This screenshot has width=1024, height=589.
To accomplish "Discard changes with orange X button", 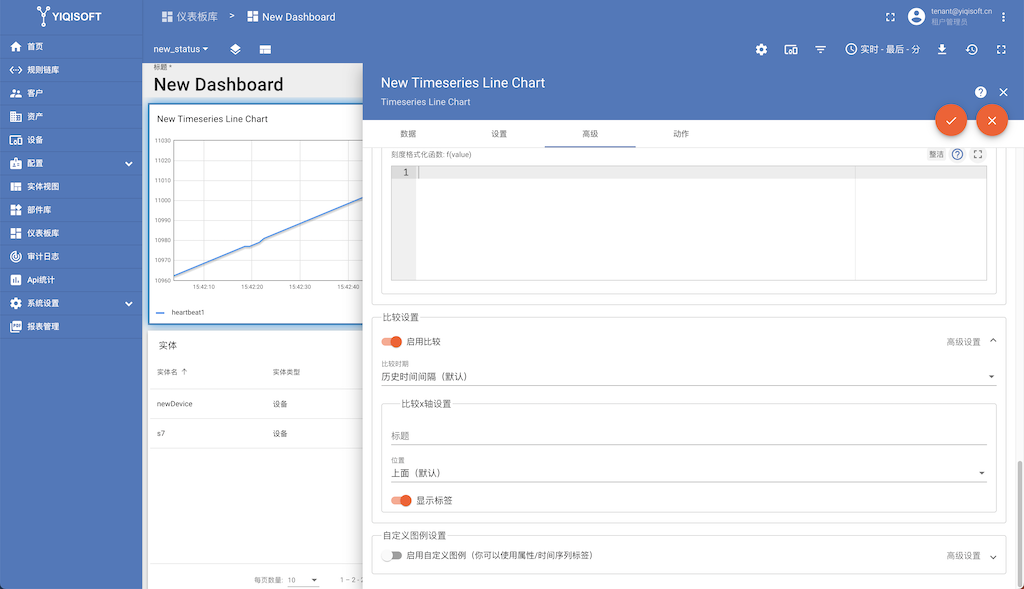I will pyautogui.click(x=992, y=120).
